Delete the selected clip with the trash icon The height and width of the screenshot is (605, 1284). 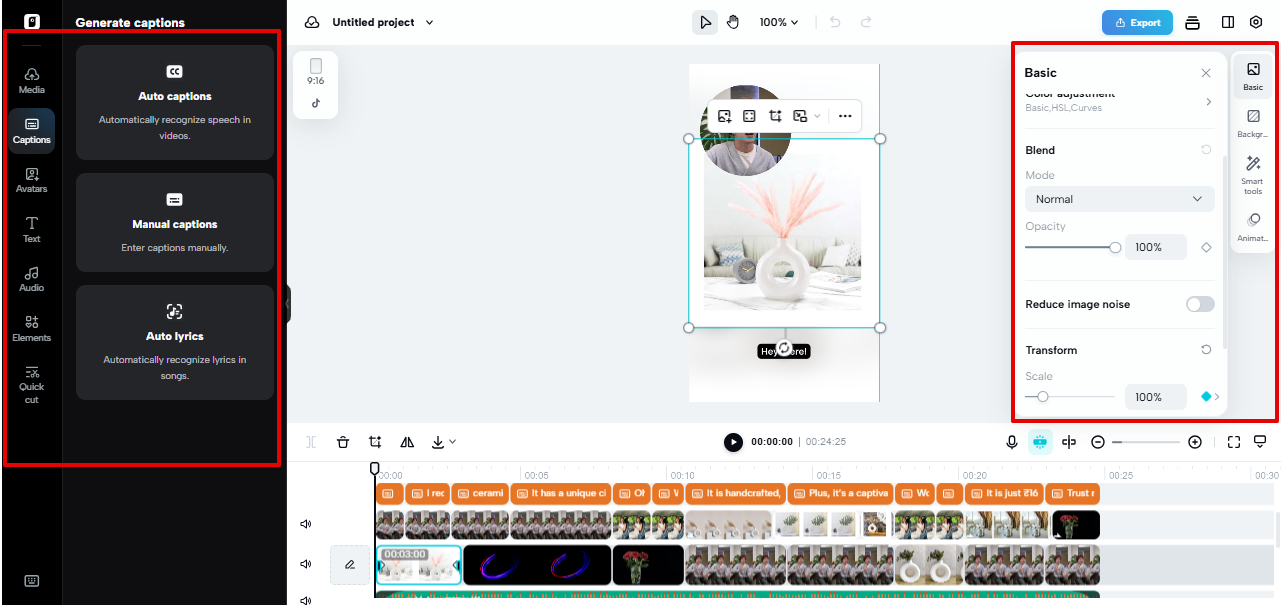click(x=344, y=441)
